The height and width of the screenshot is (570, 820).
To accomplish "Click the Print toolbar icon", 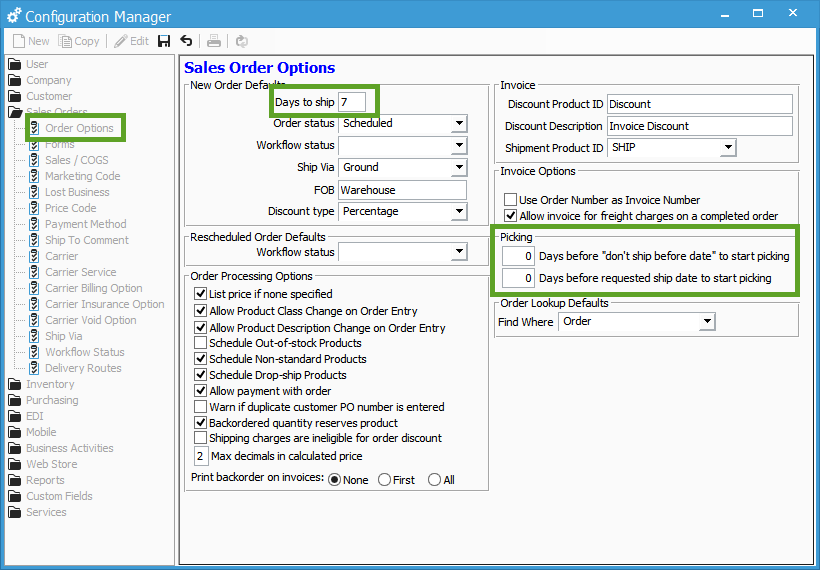I will 214,41.
